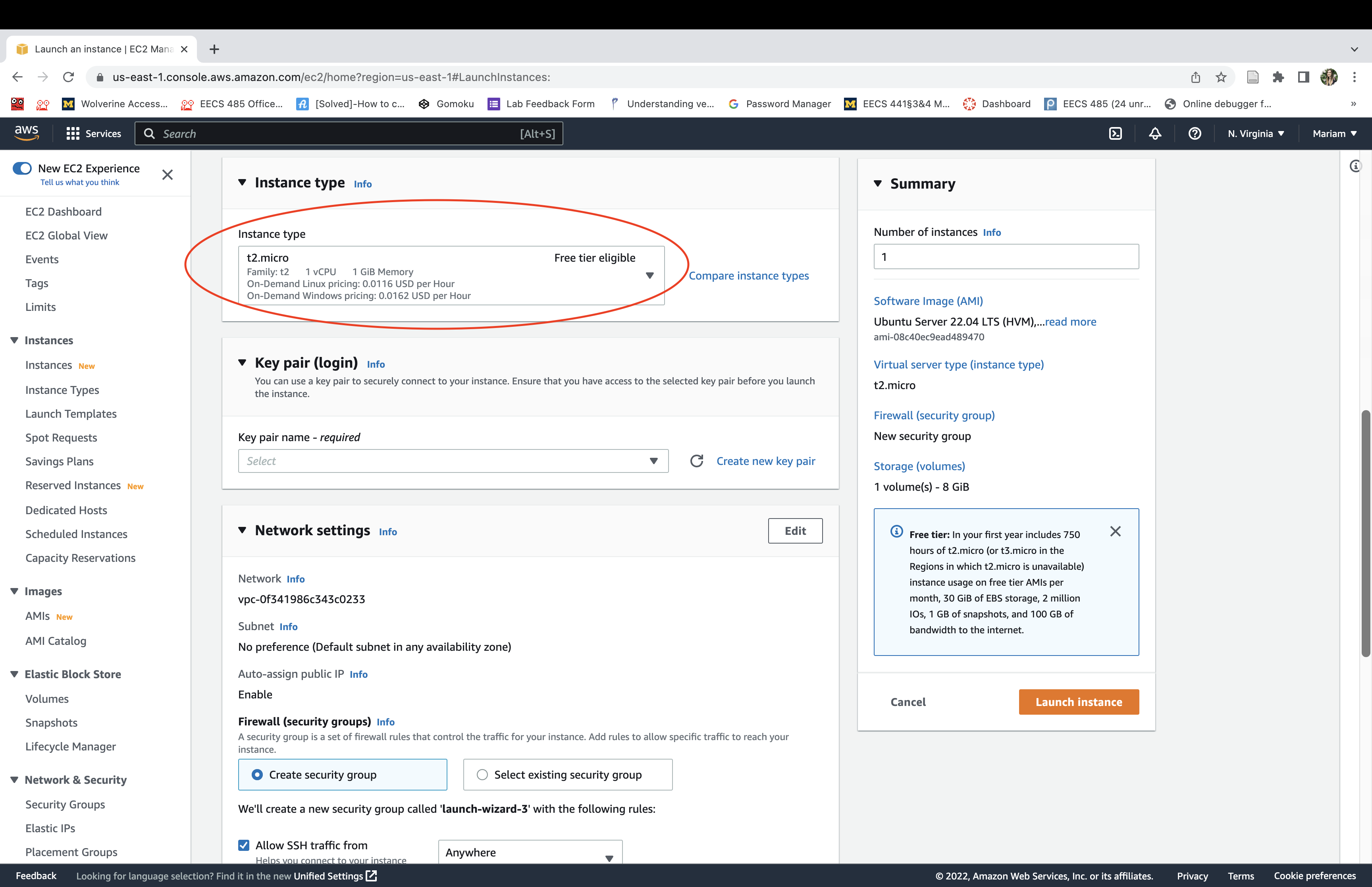
Task: Click the notifications bell icon
Action: tap(1155, 134)
